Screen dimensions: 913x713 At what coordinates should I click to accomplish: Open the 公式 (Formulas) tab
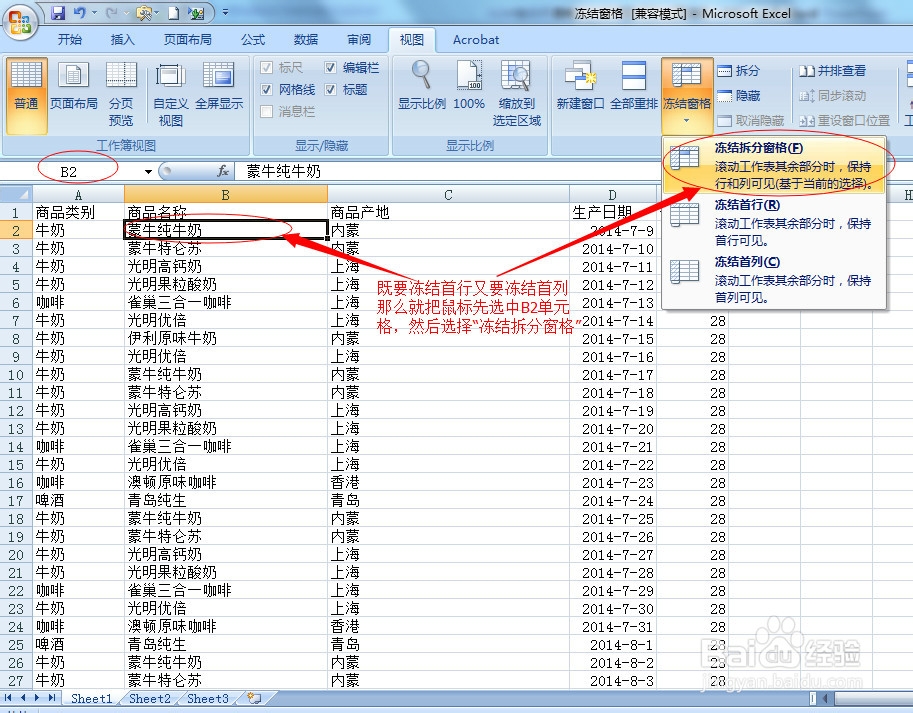coord(253,40)
